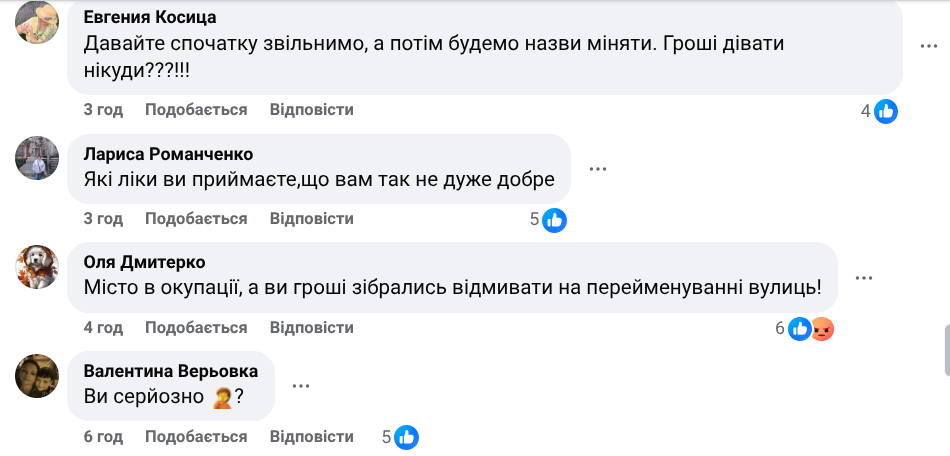
Task: Reply to Валентина Верьовка's comment
Action: pyautogui.click(x=311, y=437)
